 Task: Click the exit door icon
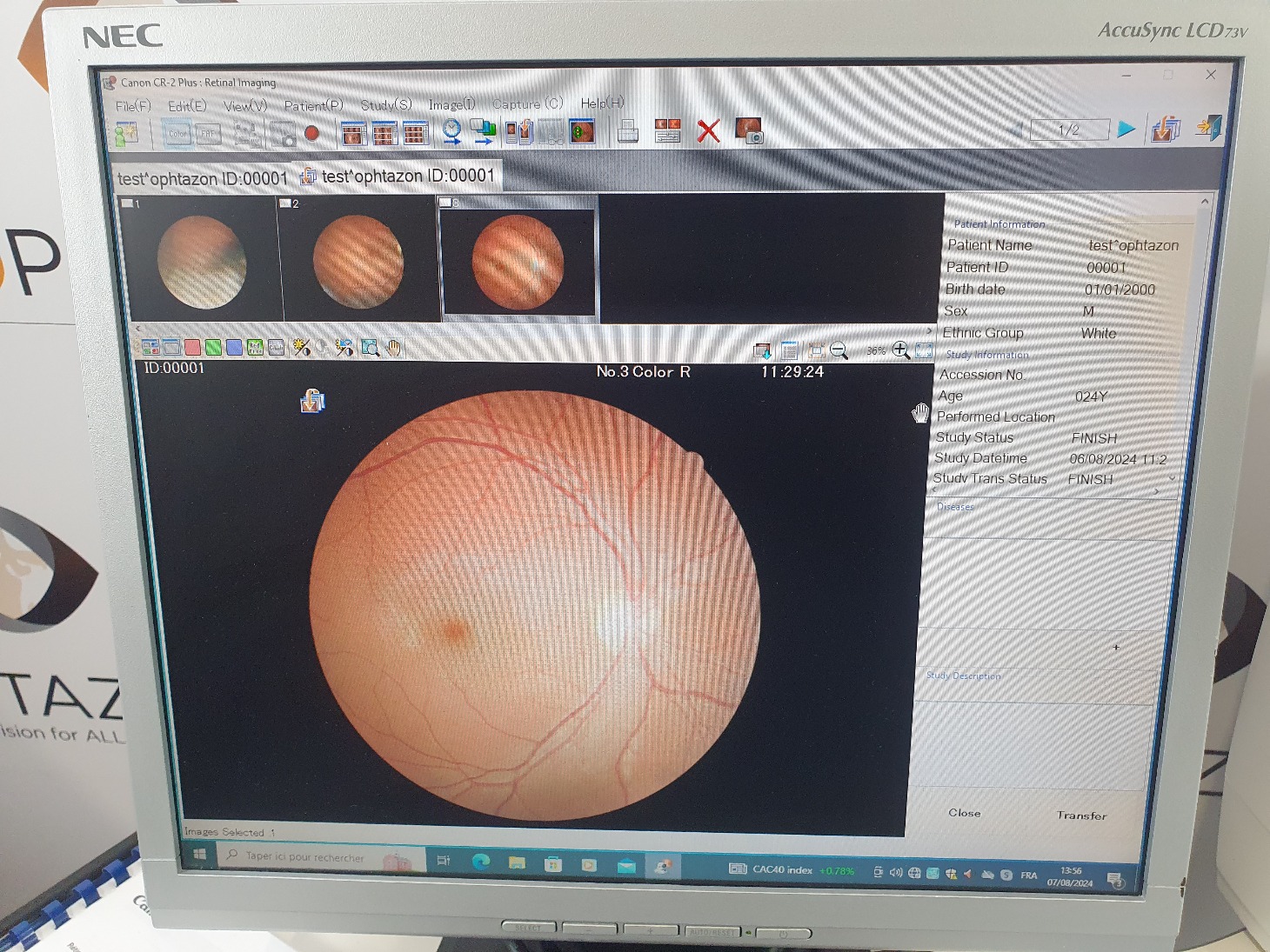1208,128
